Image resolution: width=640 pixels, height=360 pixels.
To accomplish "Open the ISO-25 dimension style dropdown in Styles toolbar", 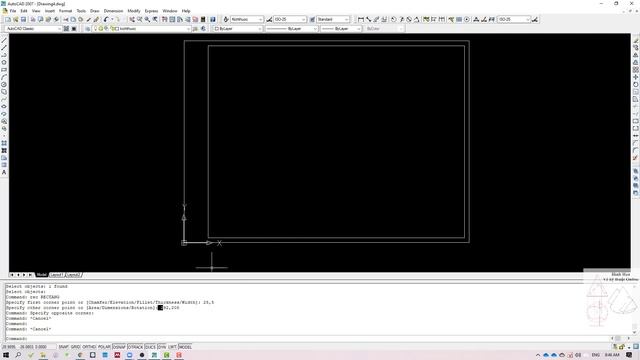I will 290,19.
